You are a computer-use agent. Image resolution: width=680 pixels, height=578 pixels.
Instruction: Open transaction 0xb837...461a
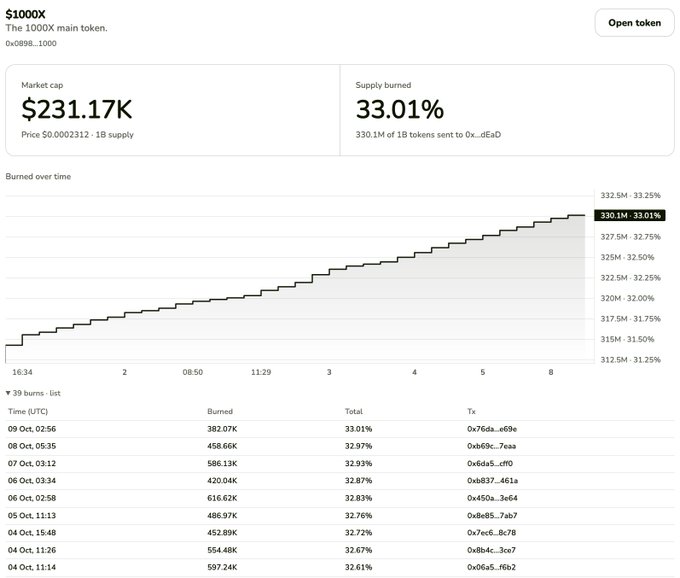pos(492,480)
